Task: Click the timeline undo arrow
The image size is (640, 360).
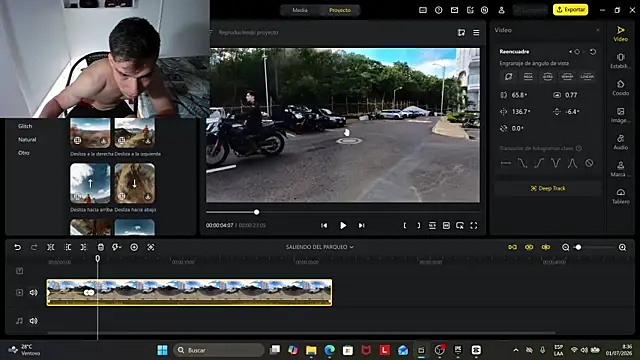Action: point(18,247)
